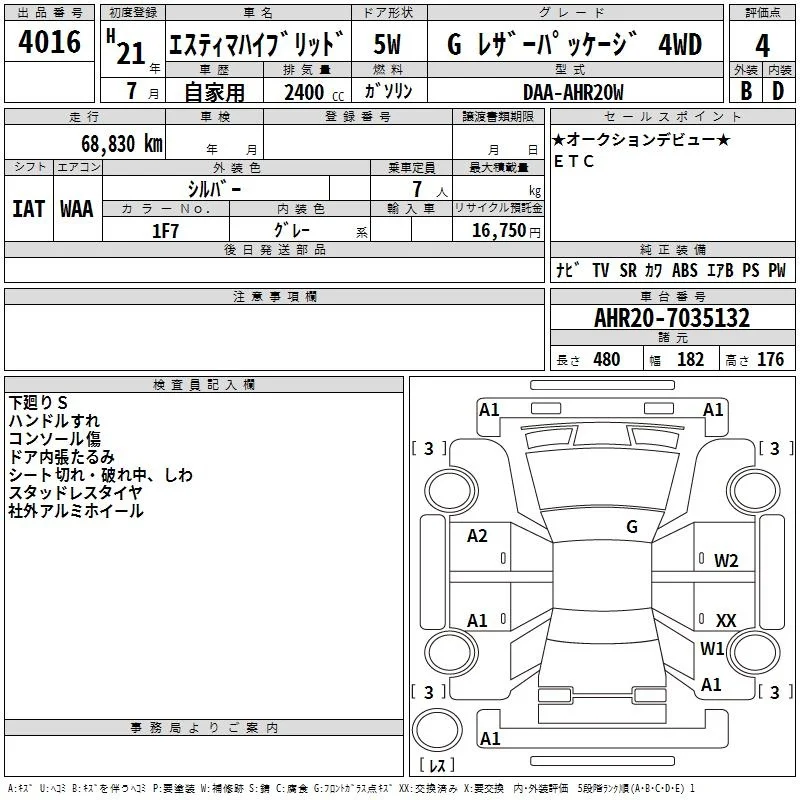800x800 pixels.
Task: Select the sales point オークションデビュー
Action: pos(641,139)
